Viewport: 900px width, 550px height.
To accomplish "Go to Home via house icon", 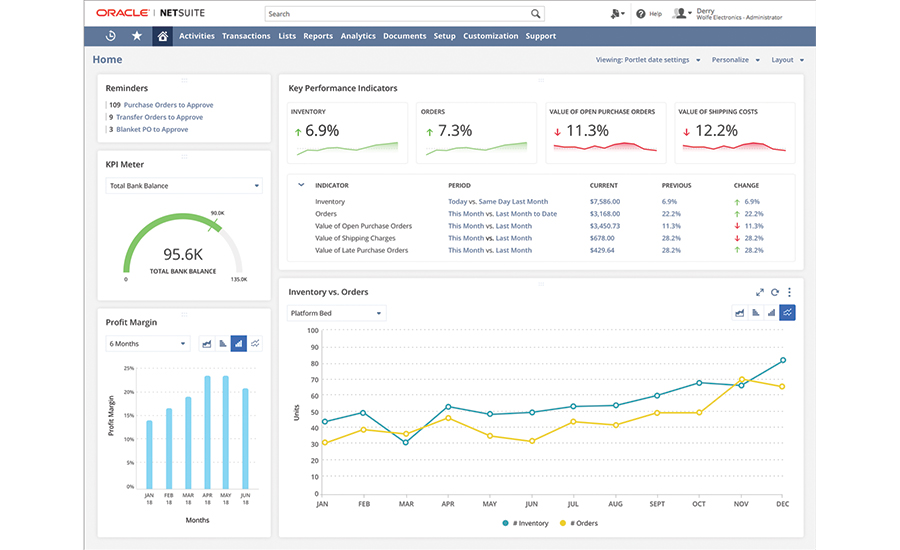I will click(162, 36).
